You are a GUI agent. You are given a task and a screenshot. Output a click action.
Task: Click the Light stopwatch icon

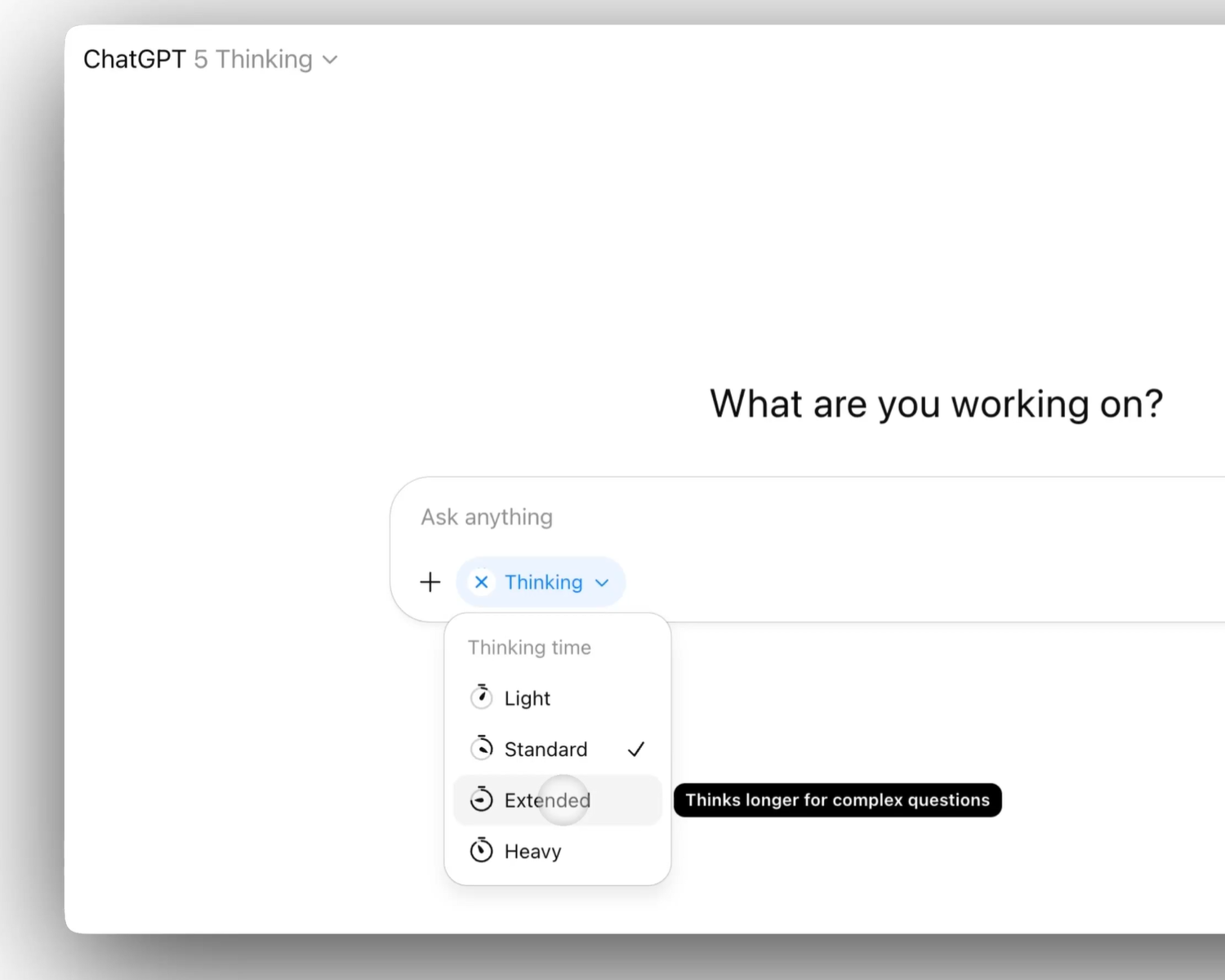coord(482,697)
